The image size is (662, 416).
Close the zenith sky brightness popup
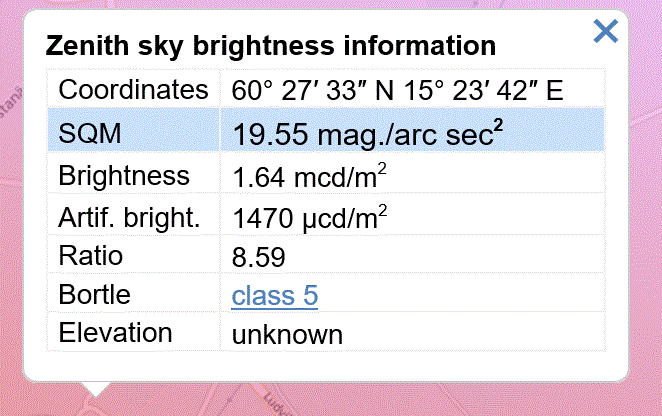(605, 31)
